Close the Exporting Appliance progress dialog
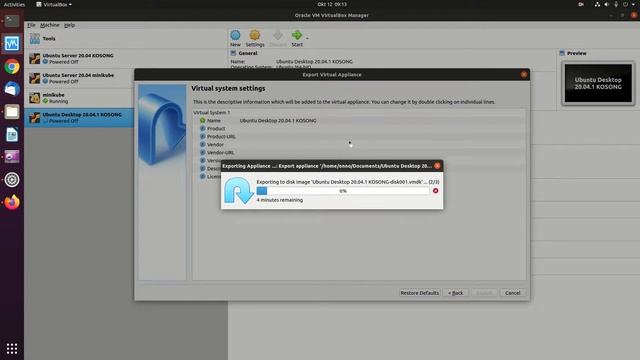Viewport: 640px width, 360px height. coord(437,166)
